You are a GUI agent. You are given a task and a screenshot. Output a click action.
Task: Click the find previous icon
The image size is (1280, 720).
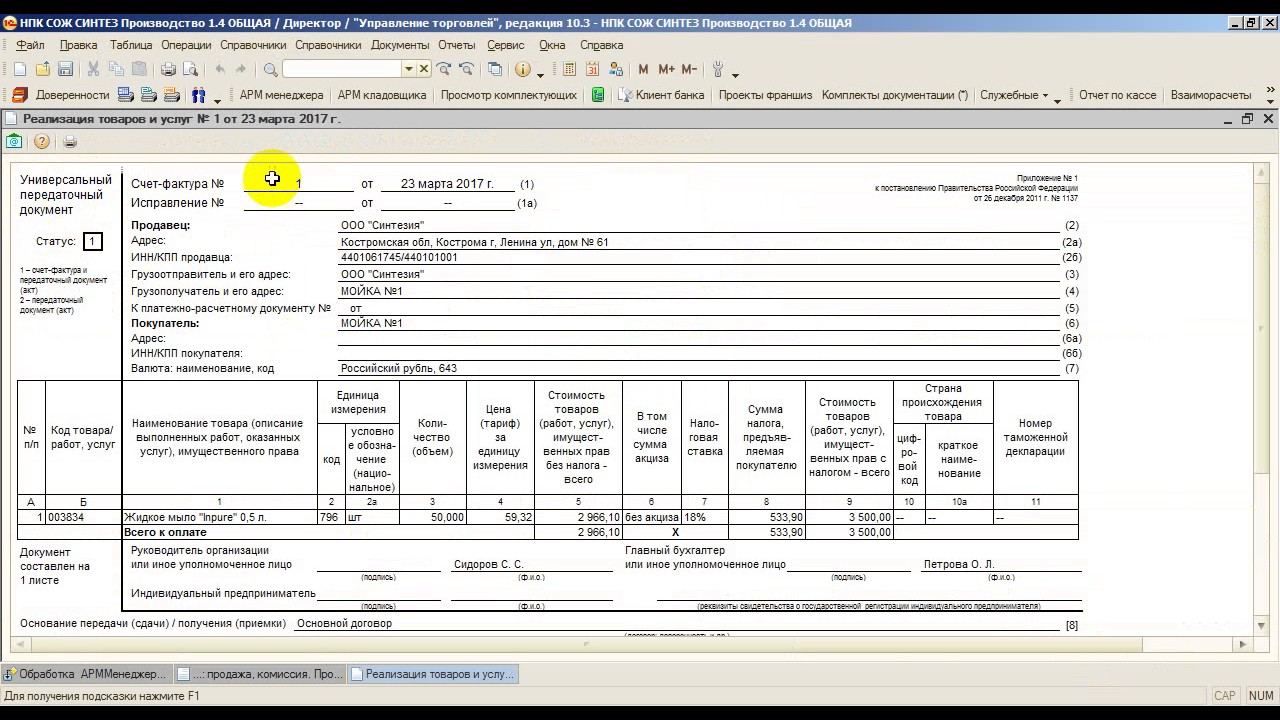pyautogui.click(x=466, y=69)
